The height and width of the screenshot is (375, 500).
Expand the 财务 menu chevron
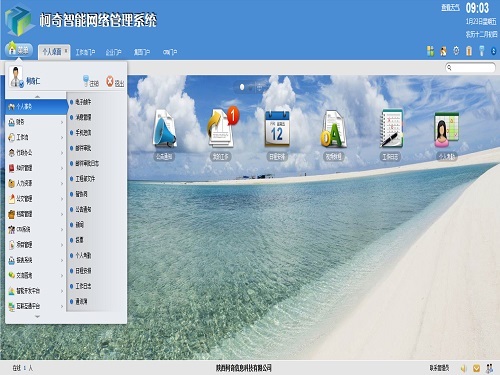pos(62,122)
